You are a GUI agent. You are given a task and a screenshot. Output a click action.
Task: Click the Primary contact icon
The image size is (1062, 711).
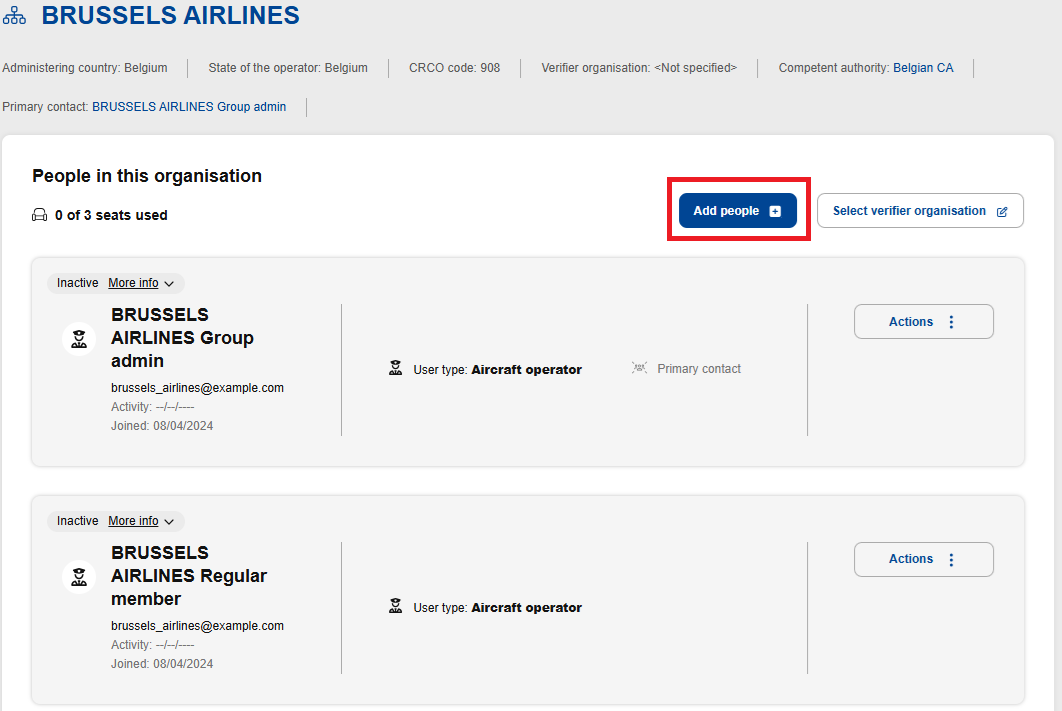point(640,369)
